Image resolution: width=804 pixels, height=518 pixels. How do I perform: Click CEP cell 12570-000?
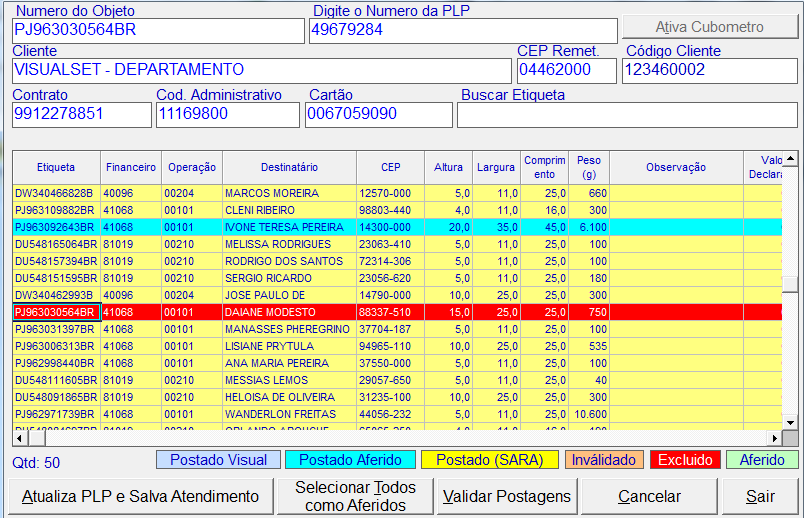coord(390,193)
